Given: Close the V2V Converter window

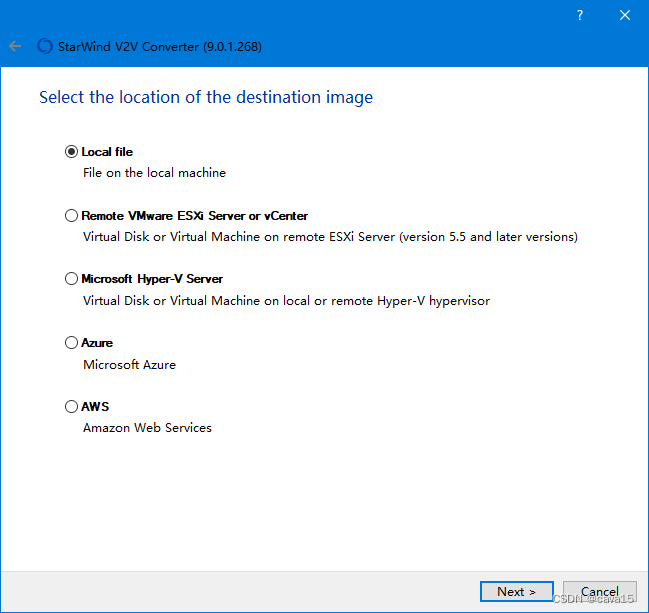Looking at the screenshot, I should pyautogui.click(x=625, y=15).
